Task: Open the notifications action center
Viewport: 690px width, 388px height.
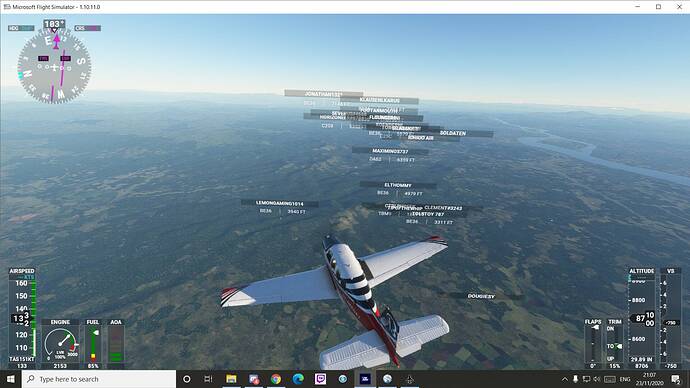Action: coord(675,379)
